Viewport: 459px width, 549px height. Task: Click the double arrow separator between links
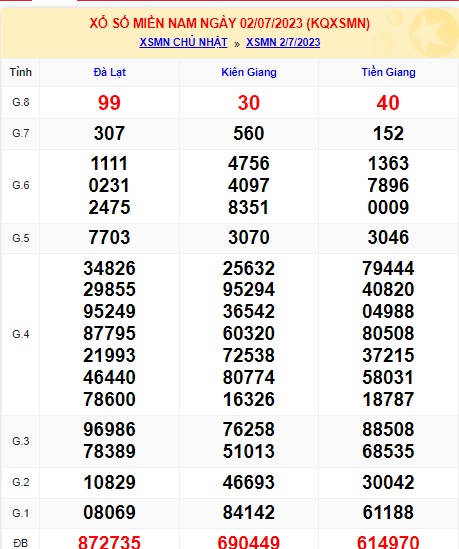[237, 44]
